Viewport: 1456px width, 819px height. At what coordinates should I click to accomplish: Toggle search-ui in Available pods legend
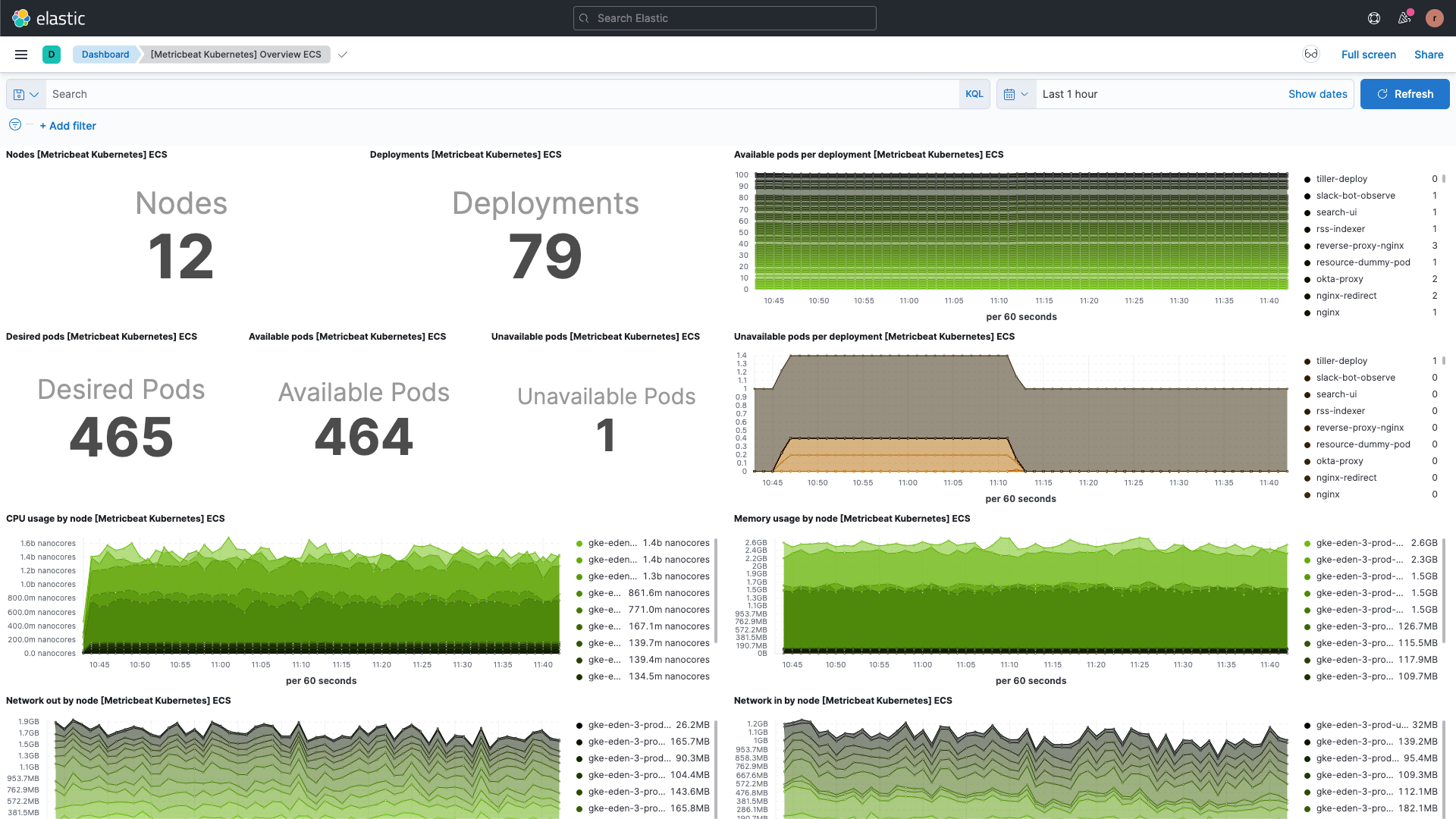[x=1336, y=212]
